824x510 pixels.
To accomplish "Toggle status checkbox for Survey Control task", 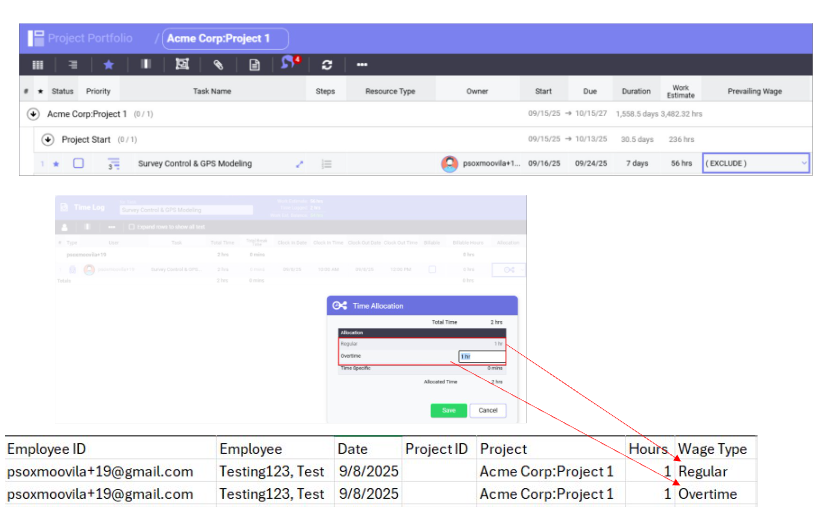I will click(78, 164).
